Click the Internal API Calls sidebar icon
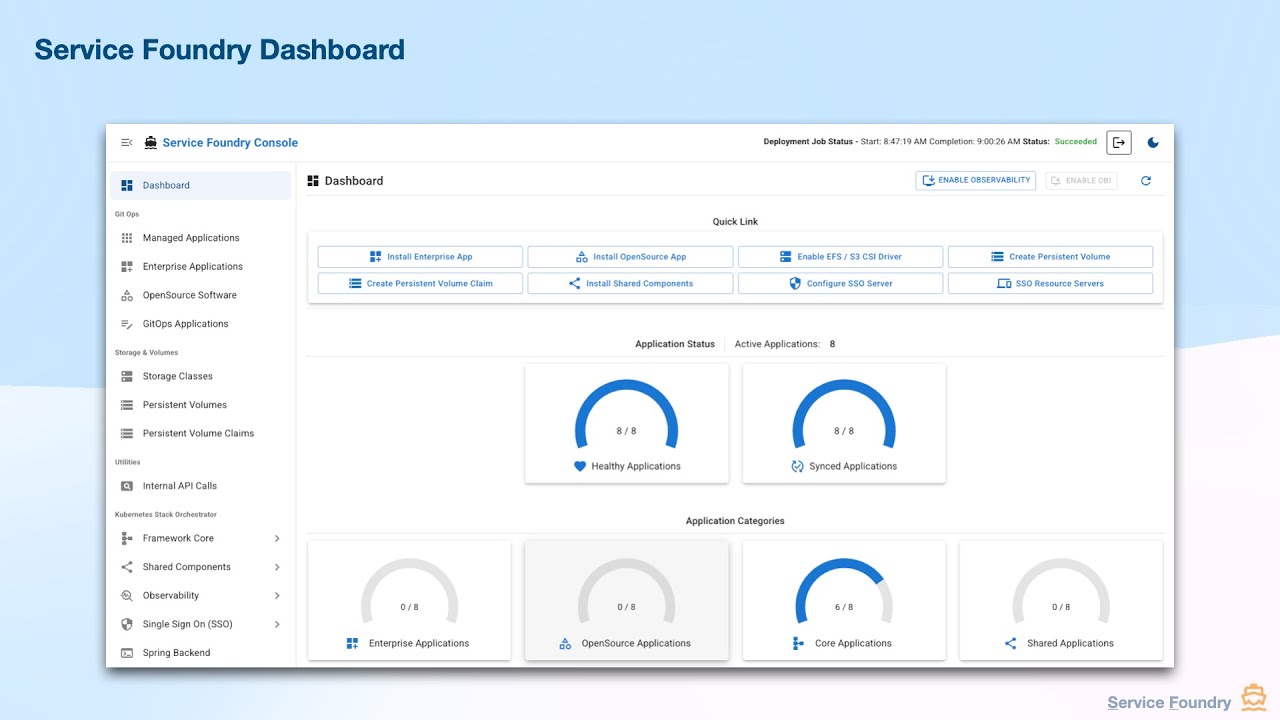1280x720 pixels. (x=127, y=486)
